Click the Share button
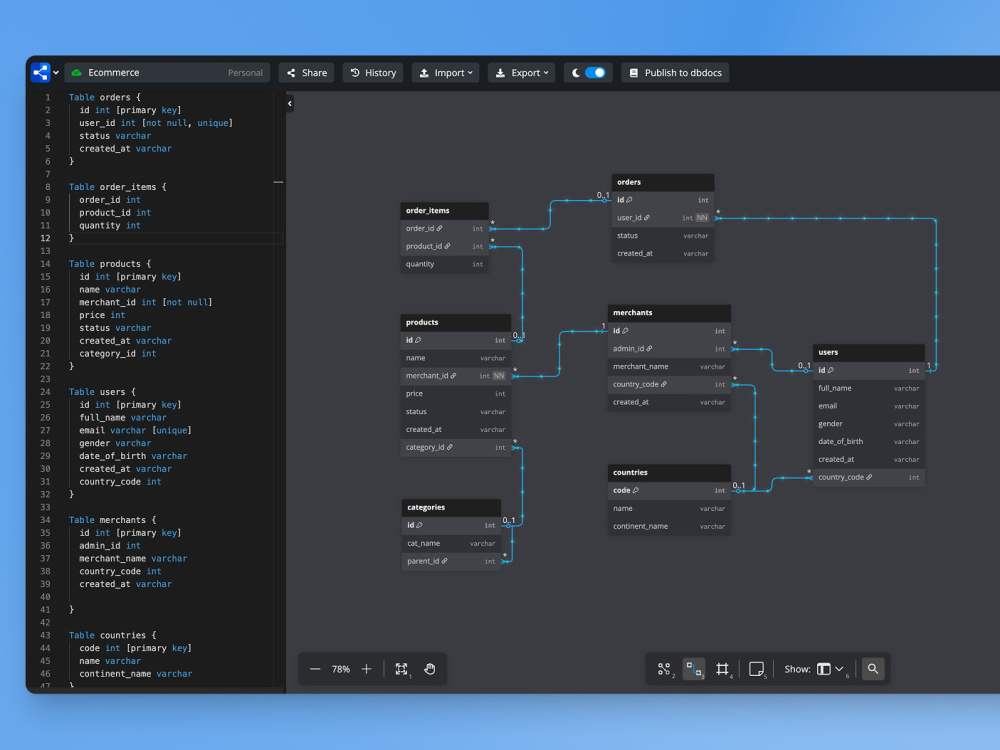 307,73
